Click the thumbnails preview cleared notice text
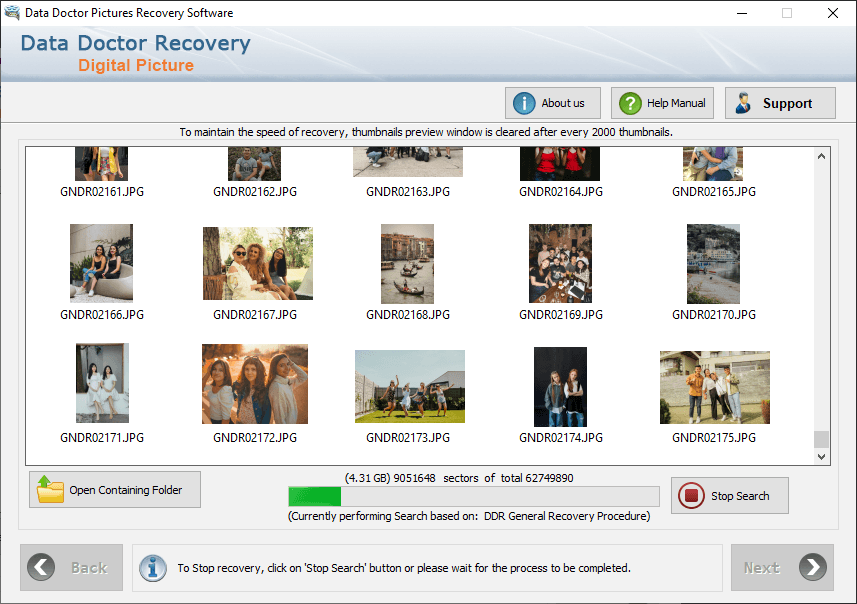 426,132
